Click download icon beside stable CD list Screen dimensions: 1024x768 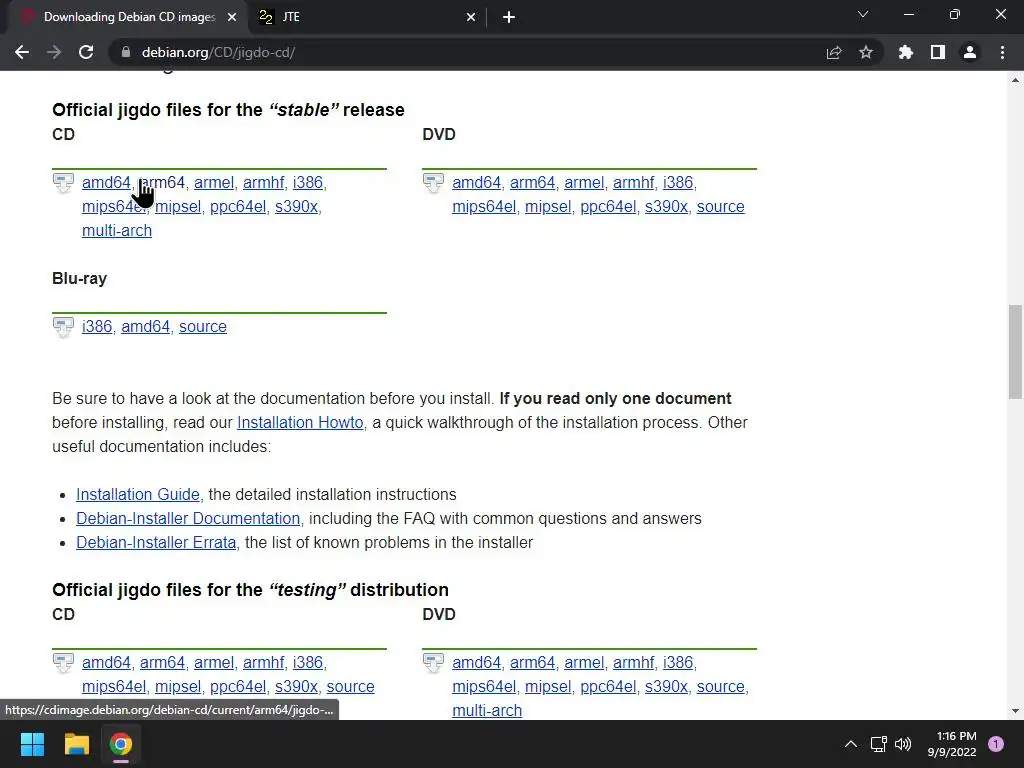pos(63,183)
